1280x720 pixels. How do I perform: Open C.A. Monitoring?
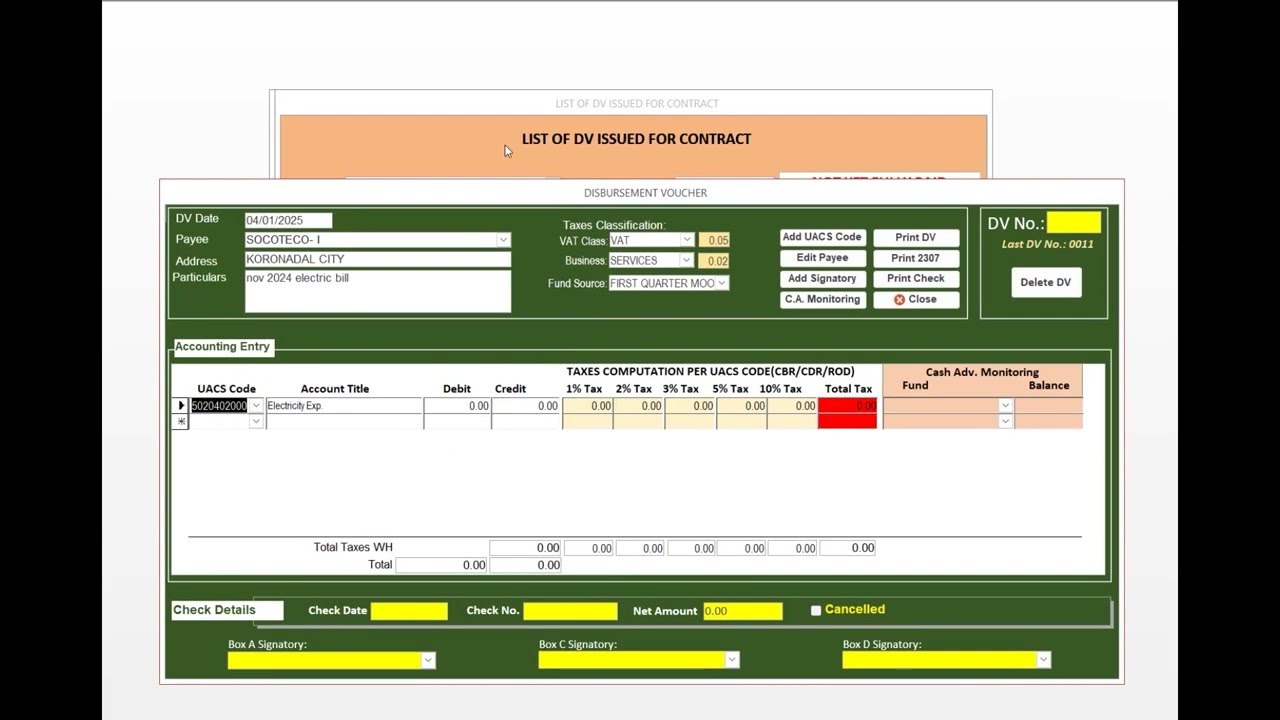(x=822, y=300)
